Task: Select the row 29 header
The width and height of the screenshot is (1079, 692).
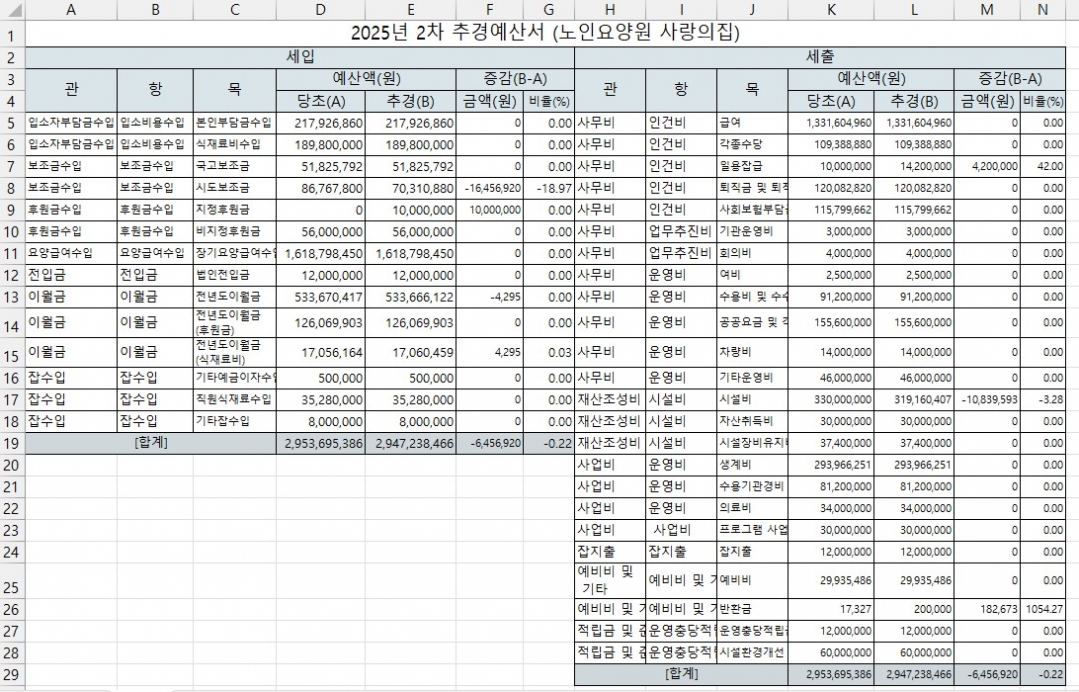Action: [12, 675]
